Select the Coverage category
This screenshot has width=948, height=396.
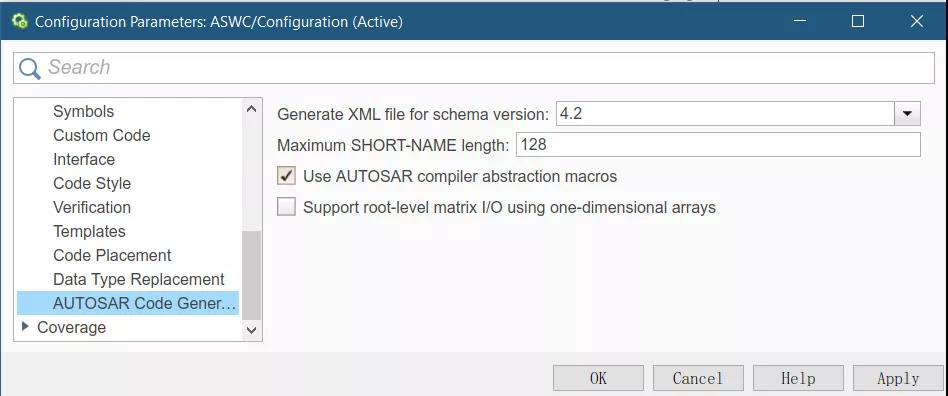coord(71,327)
